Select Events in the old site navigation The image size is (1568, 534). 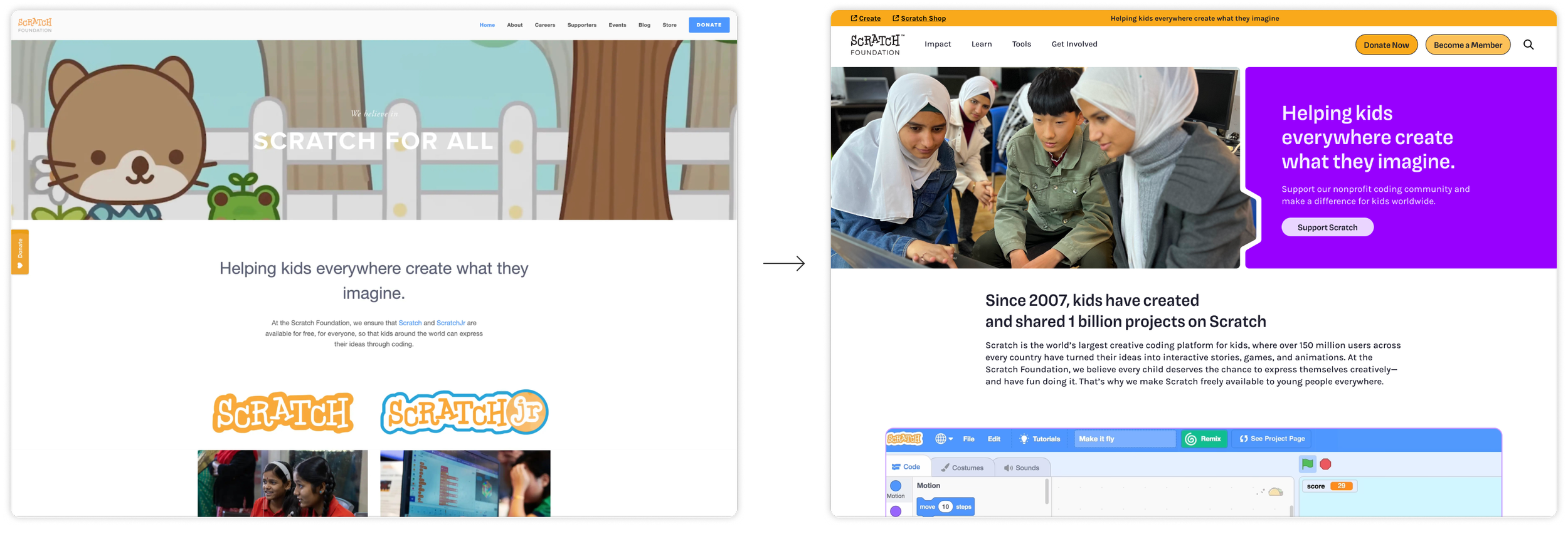coord(617,25)
